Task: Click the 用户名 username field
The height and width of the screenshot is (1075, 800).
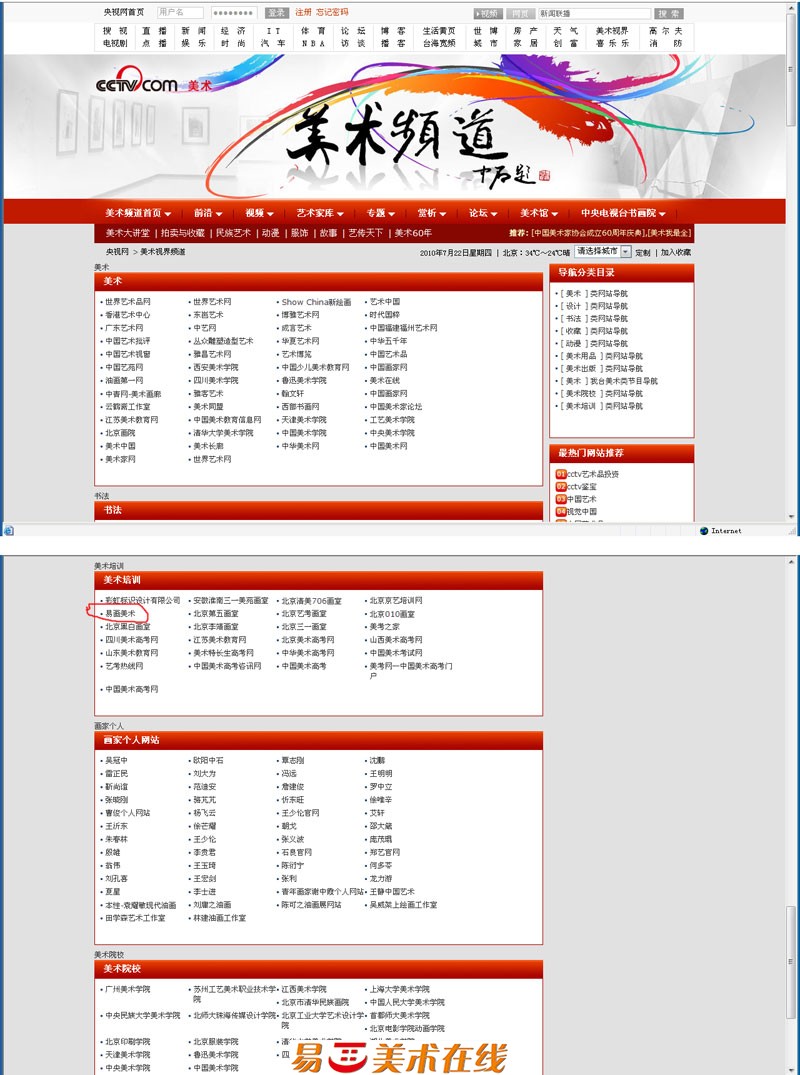Action: [180, 12]
